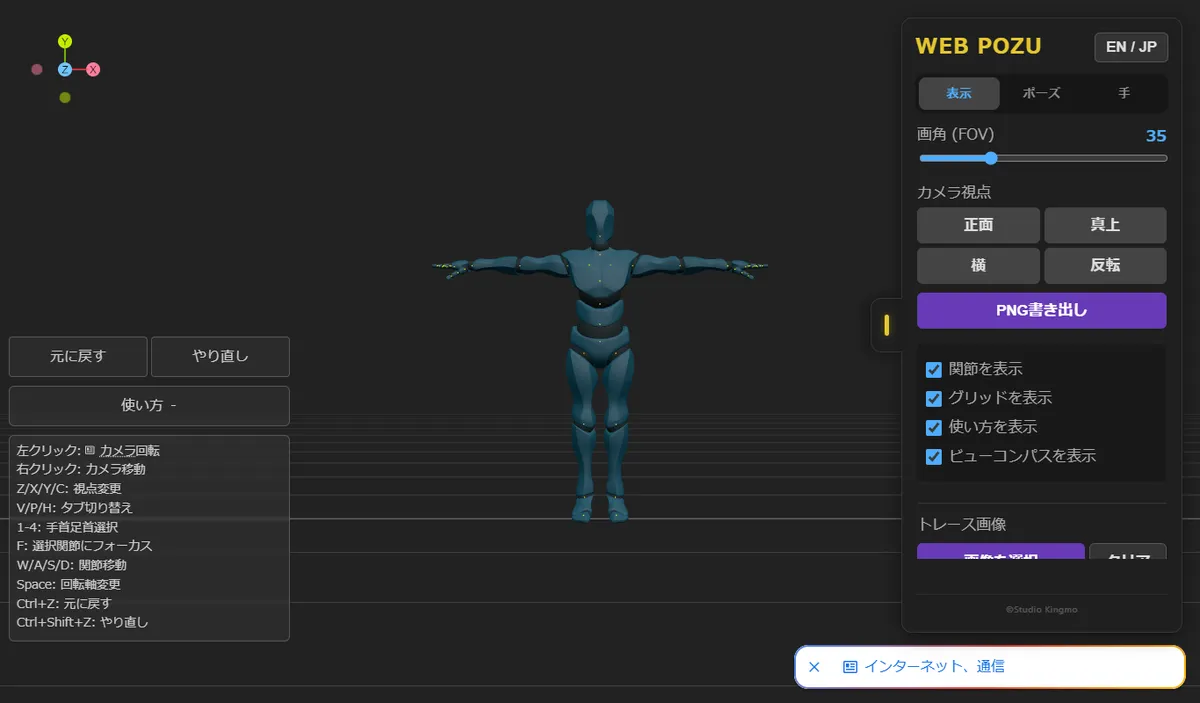The height and width of the screenshot is (703, 1200).
Task: Click the 1-4: 手首足首選択 help line
Action: 67,527
